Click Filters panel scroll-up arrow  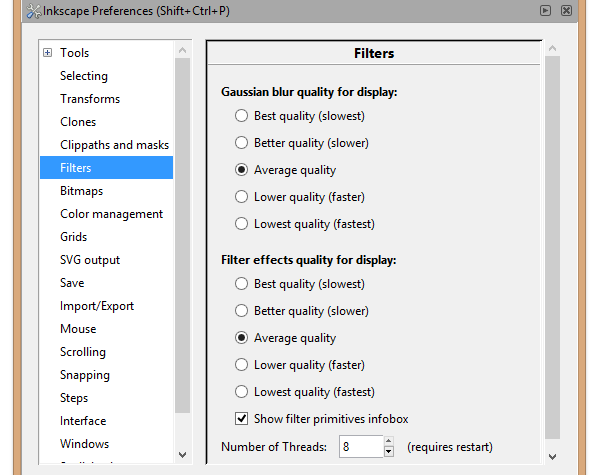(552, 48)
